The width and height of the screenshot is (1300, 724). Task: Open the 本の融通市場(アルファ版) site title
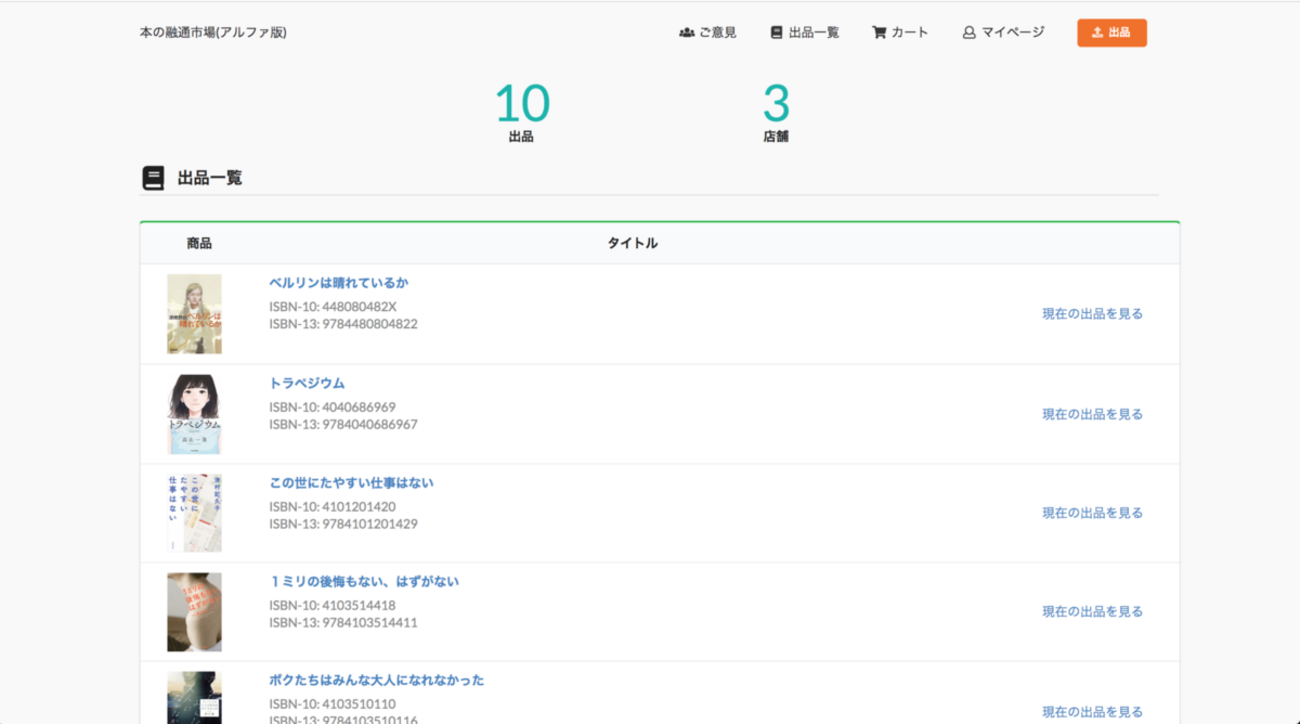click(213, 33)
